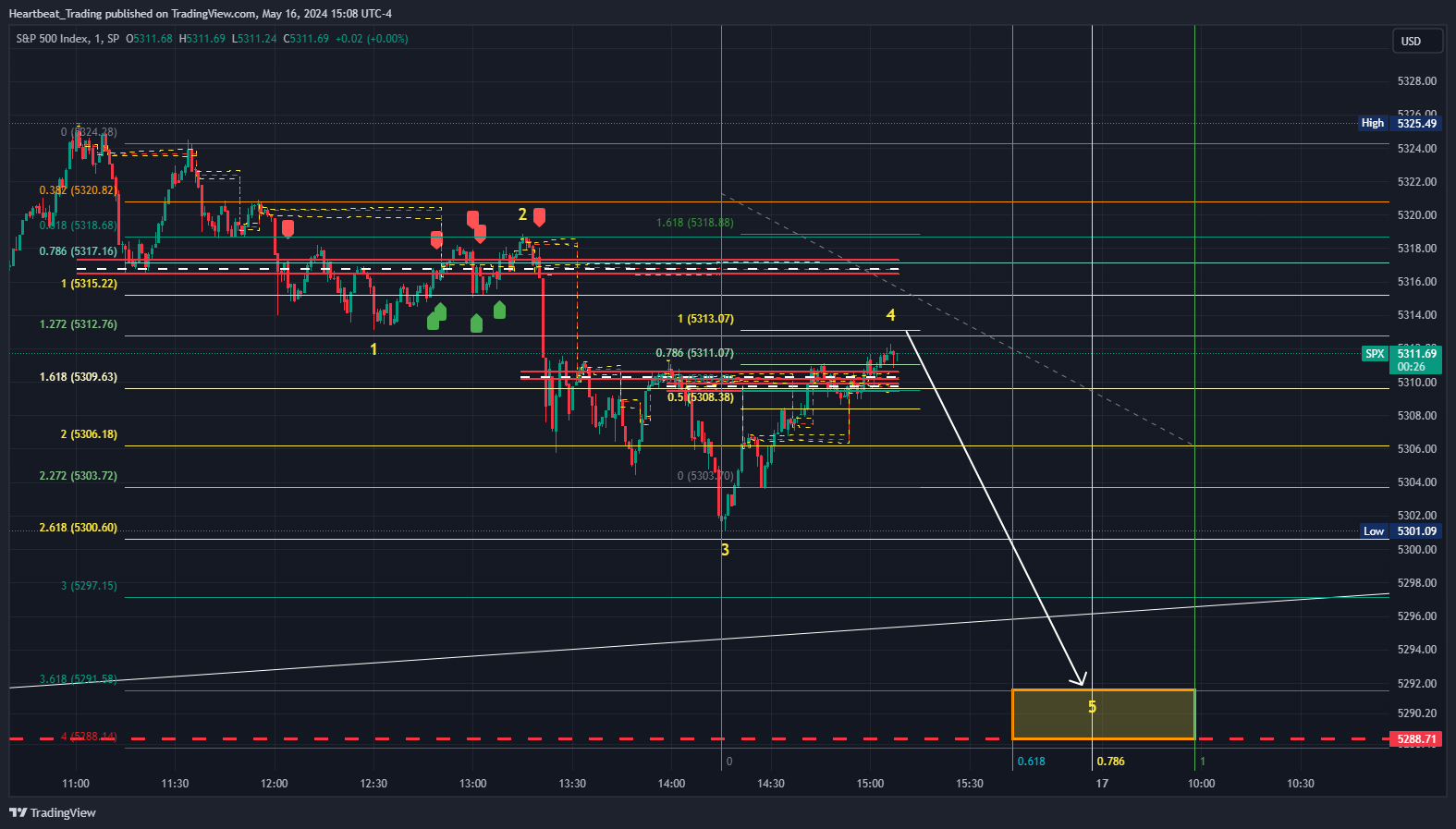The height and width of the screenshot is (829, 1456).
Task: Select Fibonacci label 1.272 (5312.76)
Action: (79, 324)
